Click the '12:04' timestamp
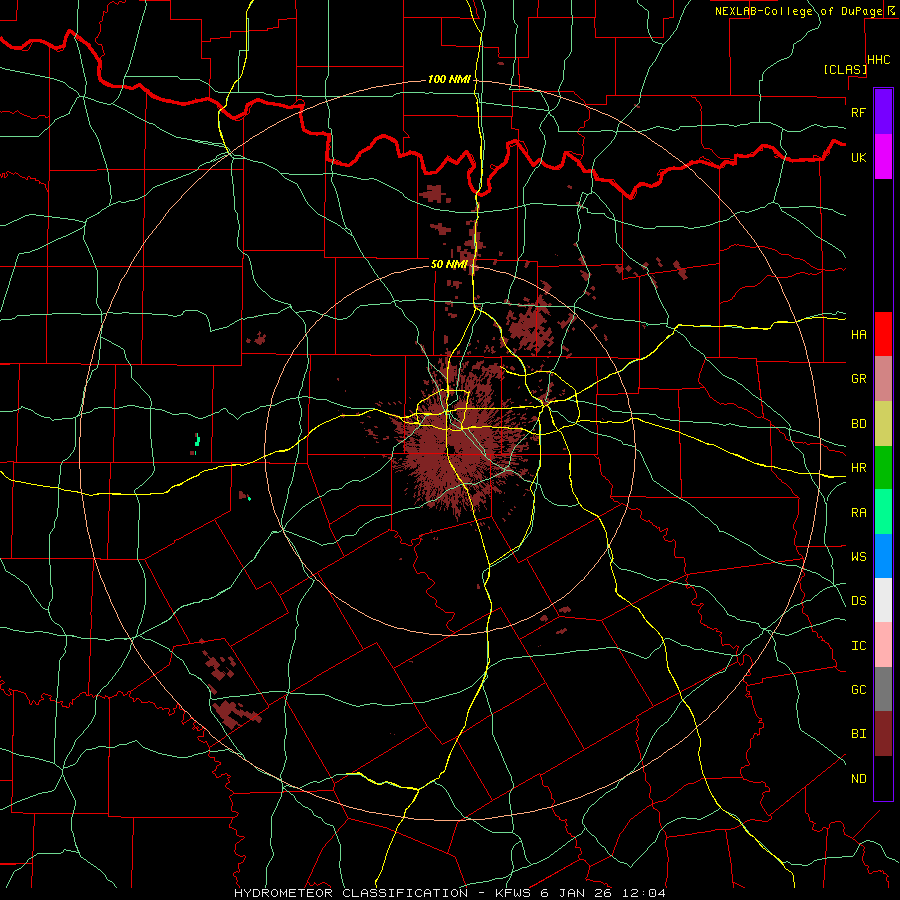 pos(645,893)
